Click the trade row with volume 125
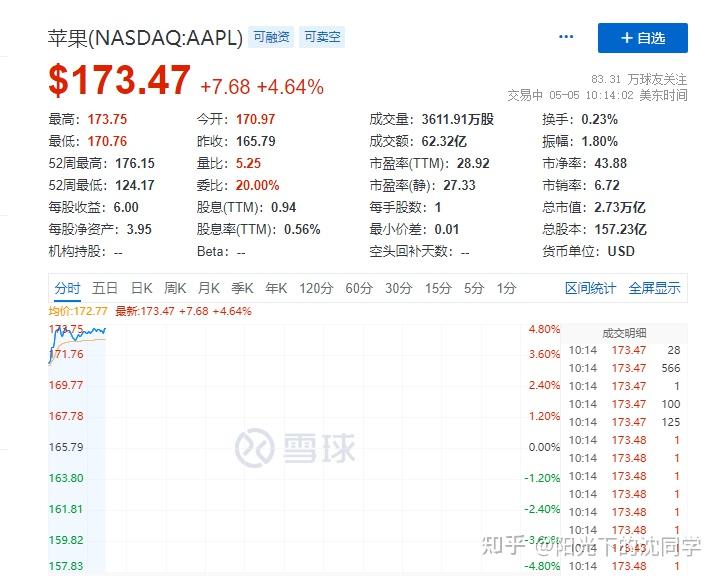719x576 pixels. pyautogui.click(x=624, y=422)
